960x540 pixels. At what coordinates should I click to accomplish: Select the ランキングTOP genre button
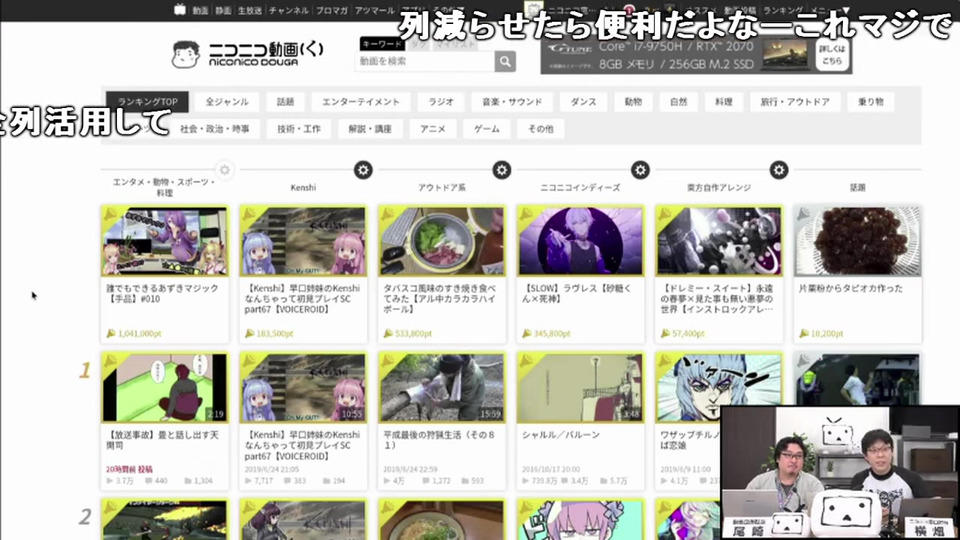(148, 102)
